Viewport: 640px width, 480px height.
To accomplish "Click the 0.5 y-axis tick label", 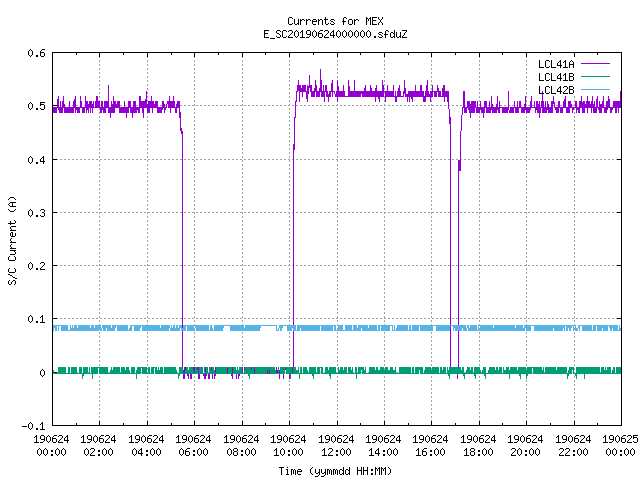I will coord(36,106).
